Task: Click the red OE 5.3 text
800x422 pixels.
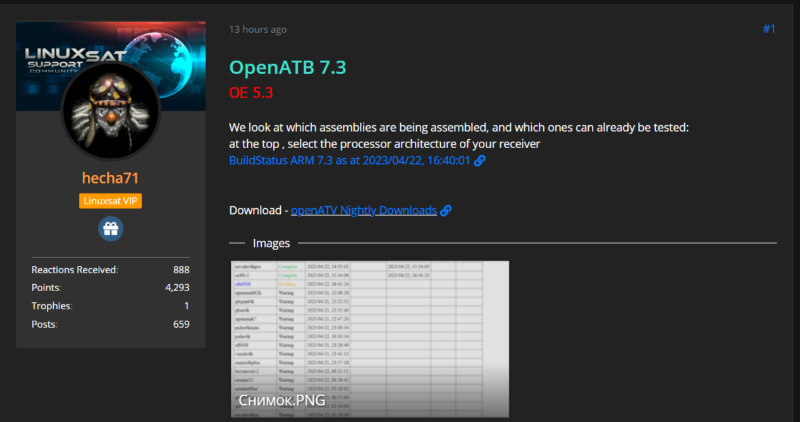Action: click(251, 93)
